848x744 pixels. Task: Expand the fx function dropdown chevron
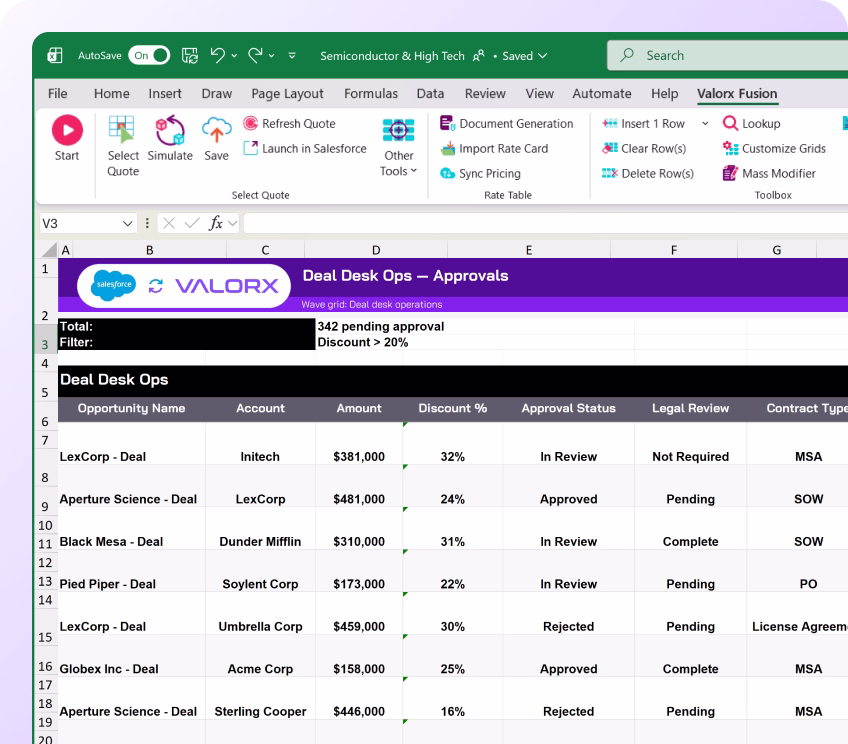pyautogui.click(x=233, y=223)
